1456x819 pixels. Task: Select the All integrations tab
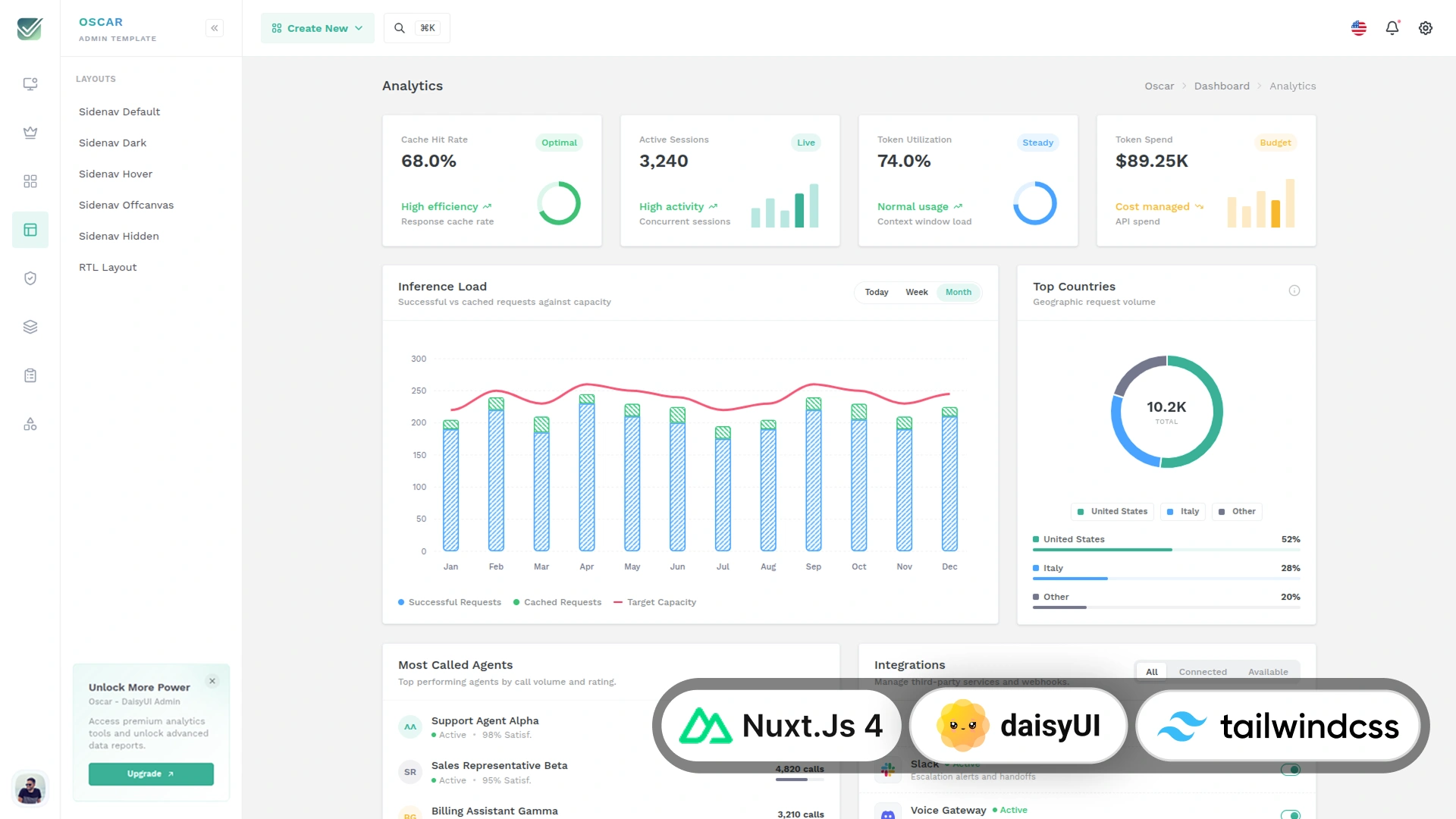(x=1152, y=672)
